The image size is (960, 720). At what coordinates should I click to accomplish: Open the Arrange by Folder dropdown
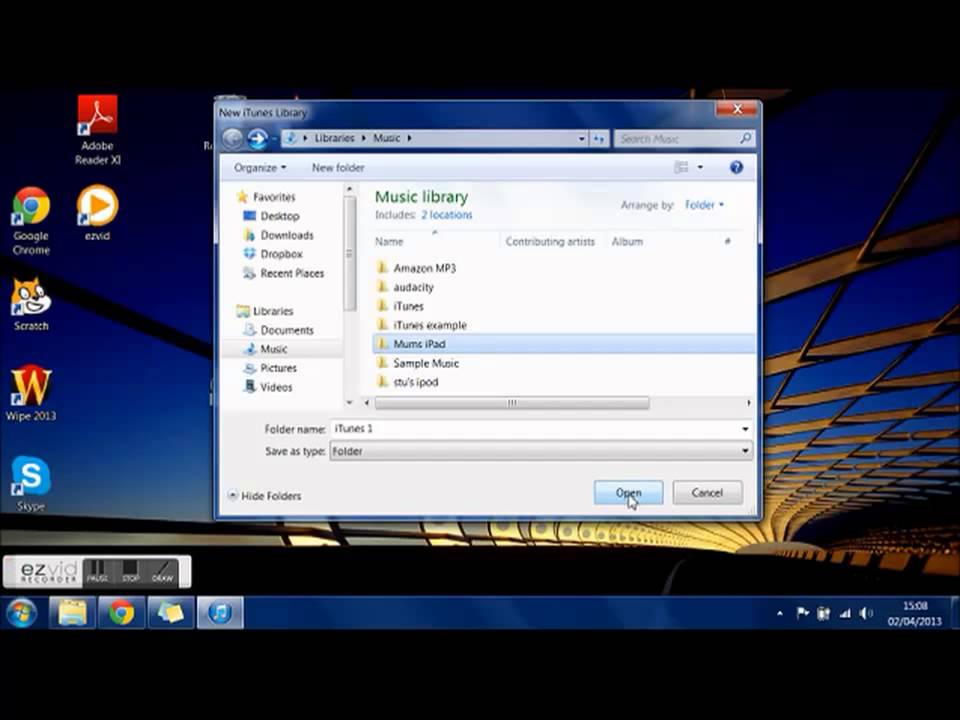704,205
